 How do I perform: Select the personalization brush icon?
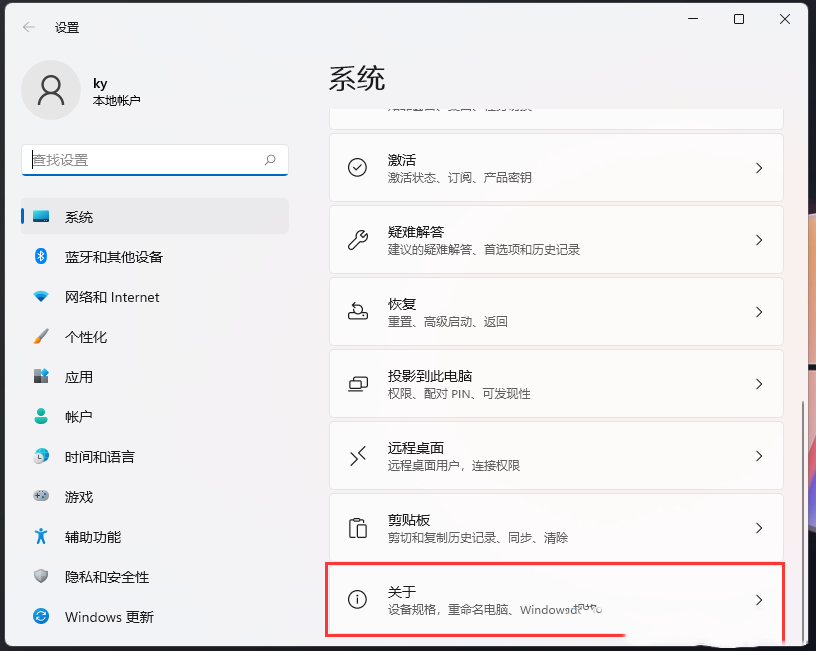click(x=42, y=337)
